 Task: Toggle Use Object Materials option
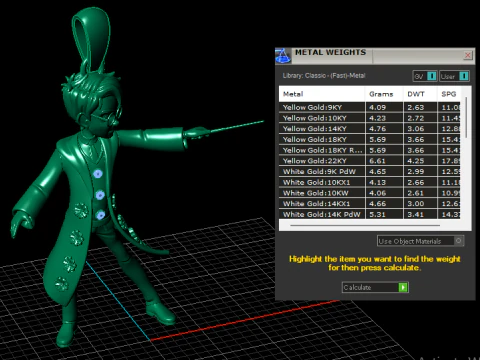420,241
